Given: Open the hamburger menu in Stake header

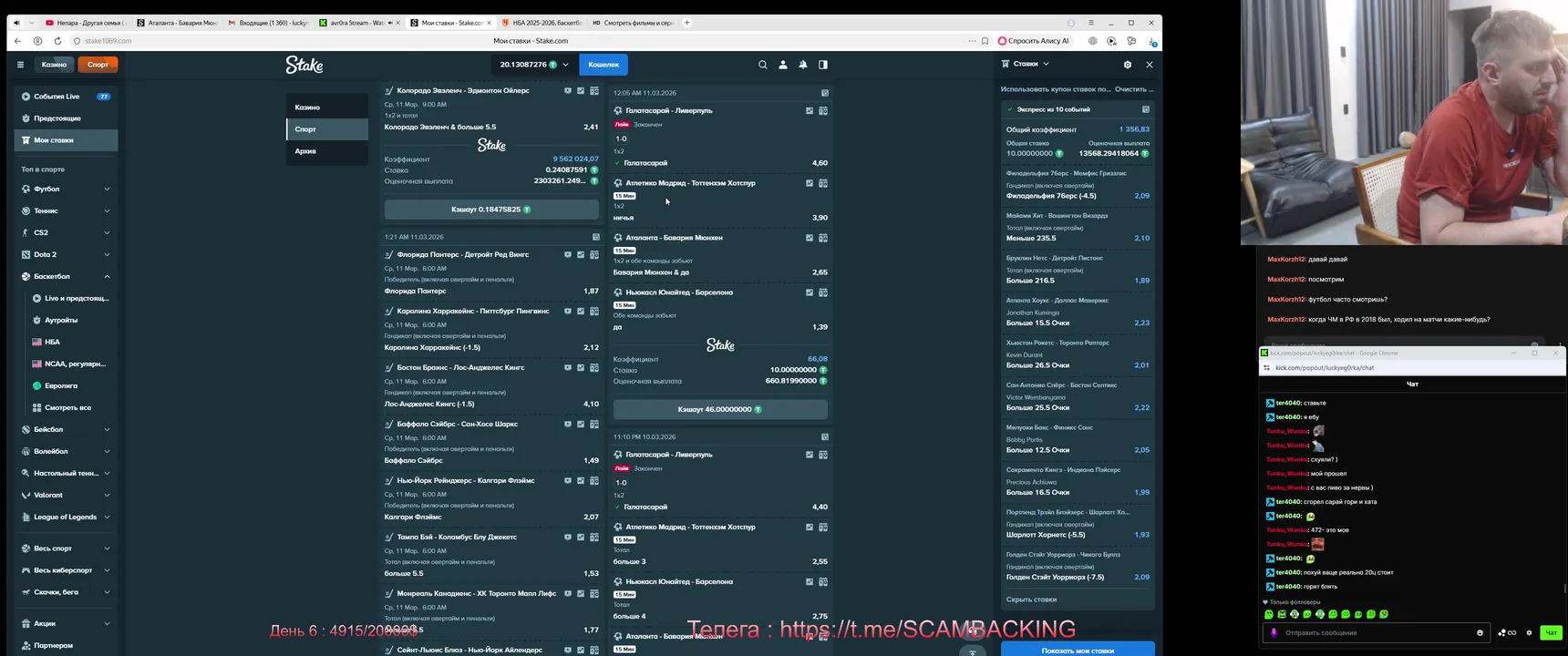Looking at the screenshot, I should pyautogui.click(x=20, y=65).
